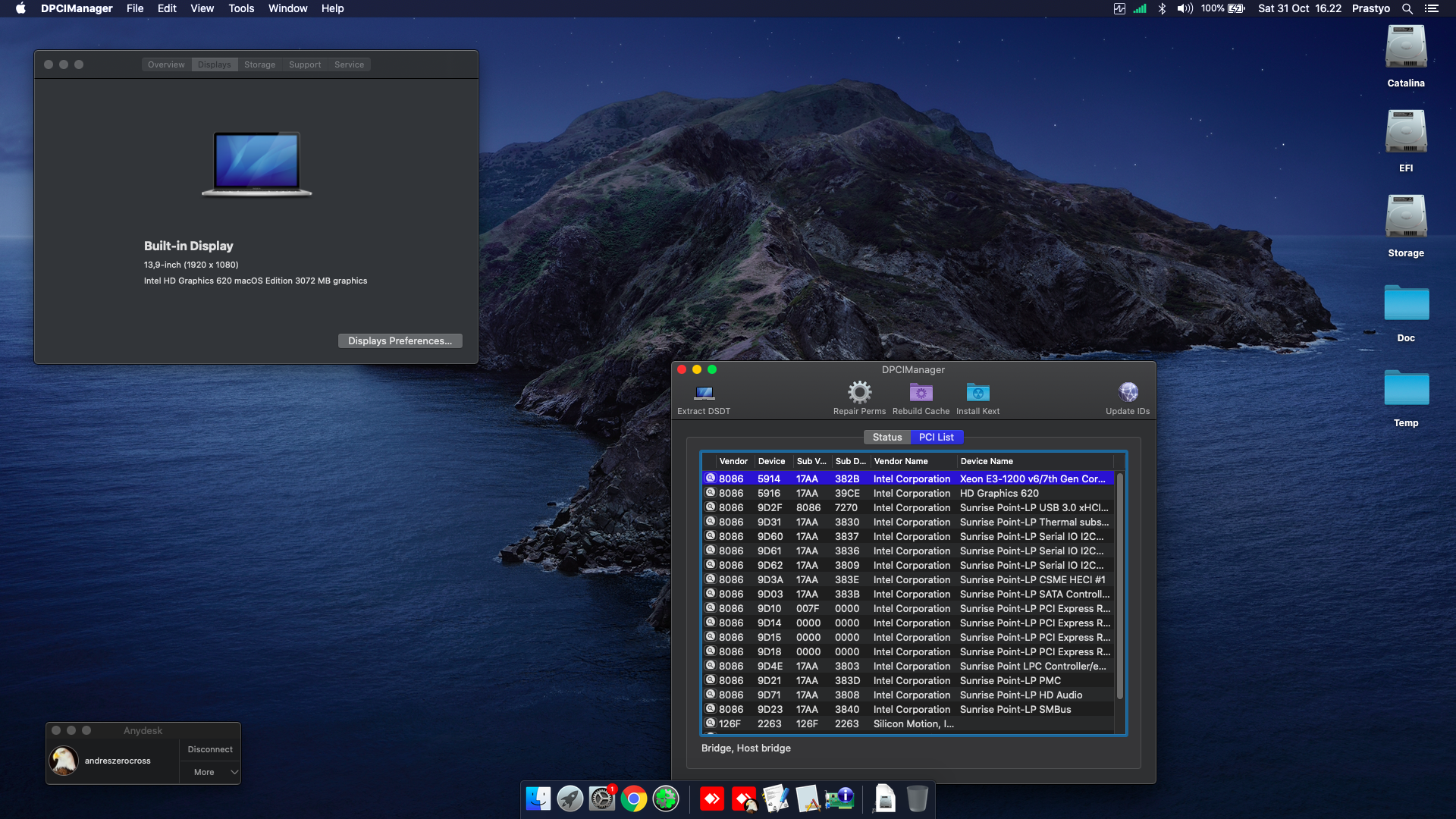
Task: Click the Install Kext folder icon
Action: [x=977, y=393]
